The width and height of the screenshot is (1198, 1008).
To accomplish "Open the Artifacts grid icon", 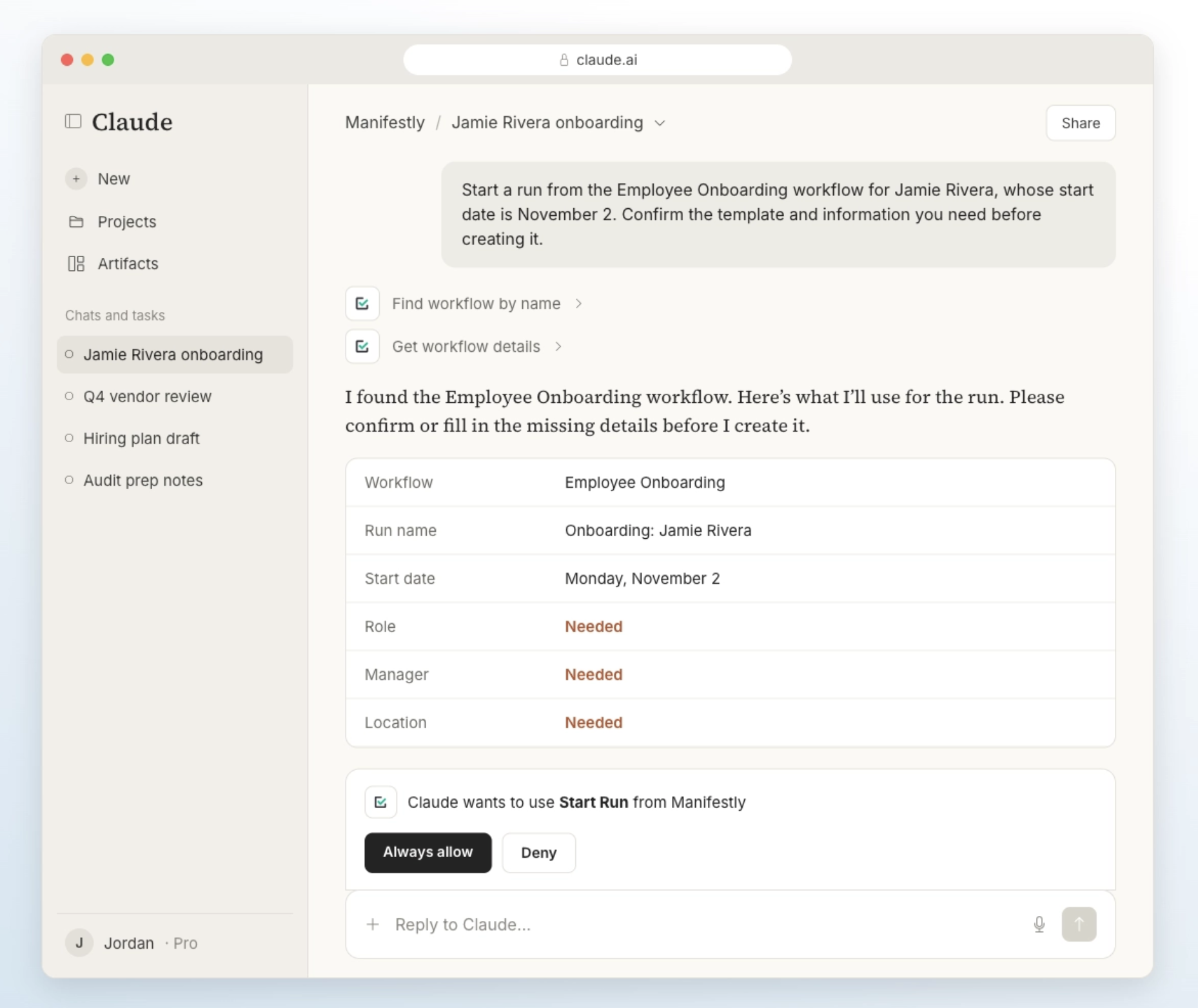I will pyautogui.click(x=76, y=264).
